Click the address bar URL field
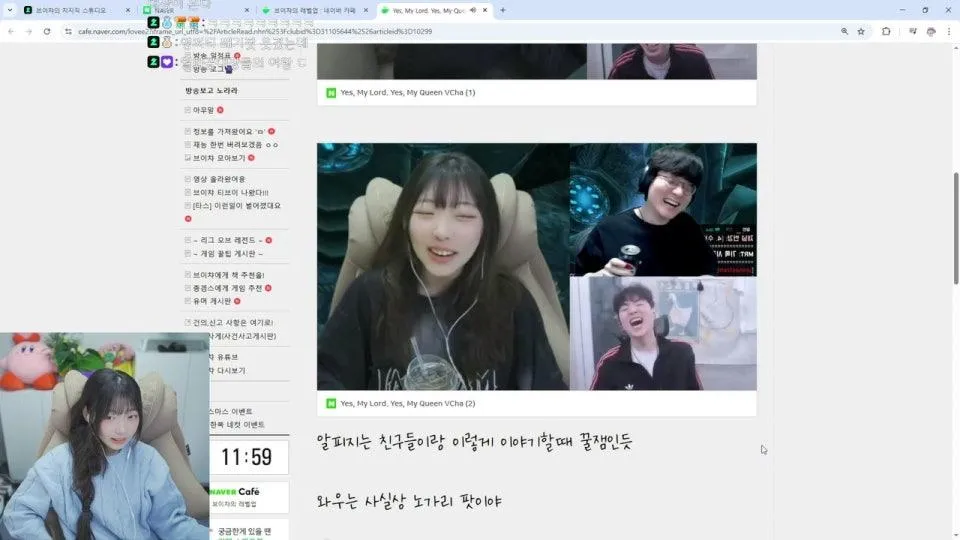960x540 pixels. 453,31
